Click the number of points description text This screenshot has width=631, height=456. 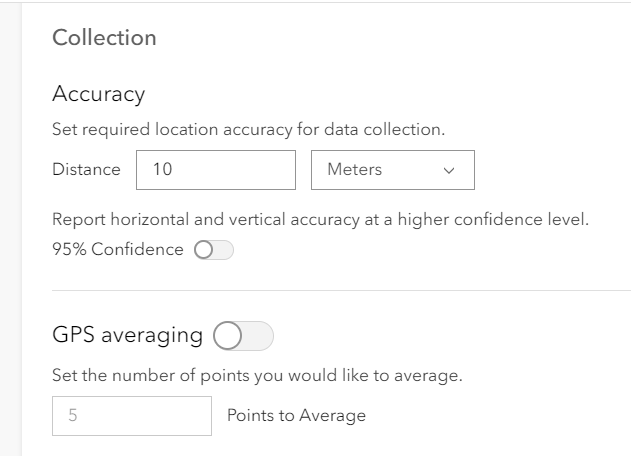click(x=257, y=376)
